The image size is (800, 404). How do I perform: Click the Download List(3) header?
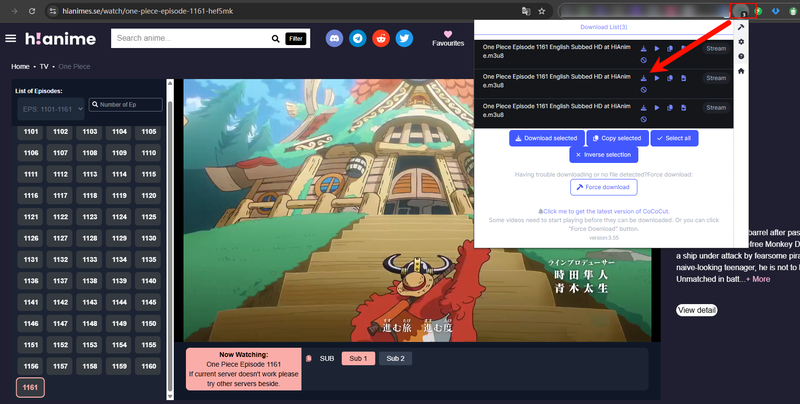(x=604, y=27)
